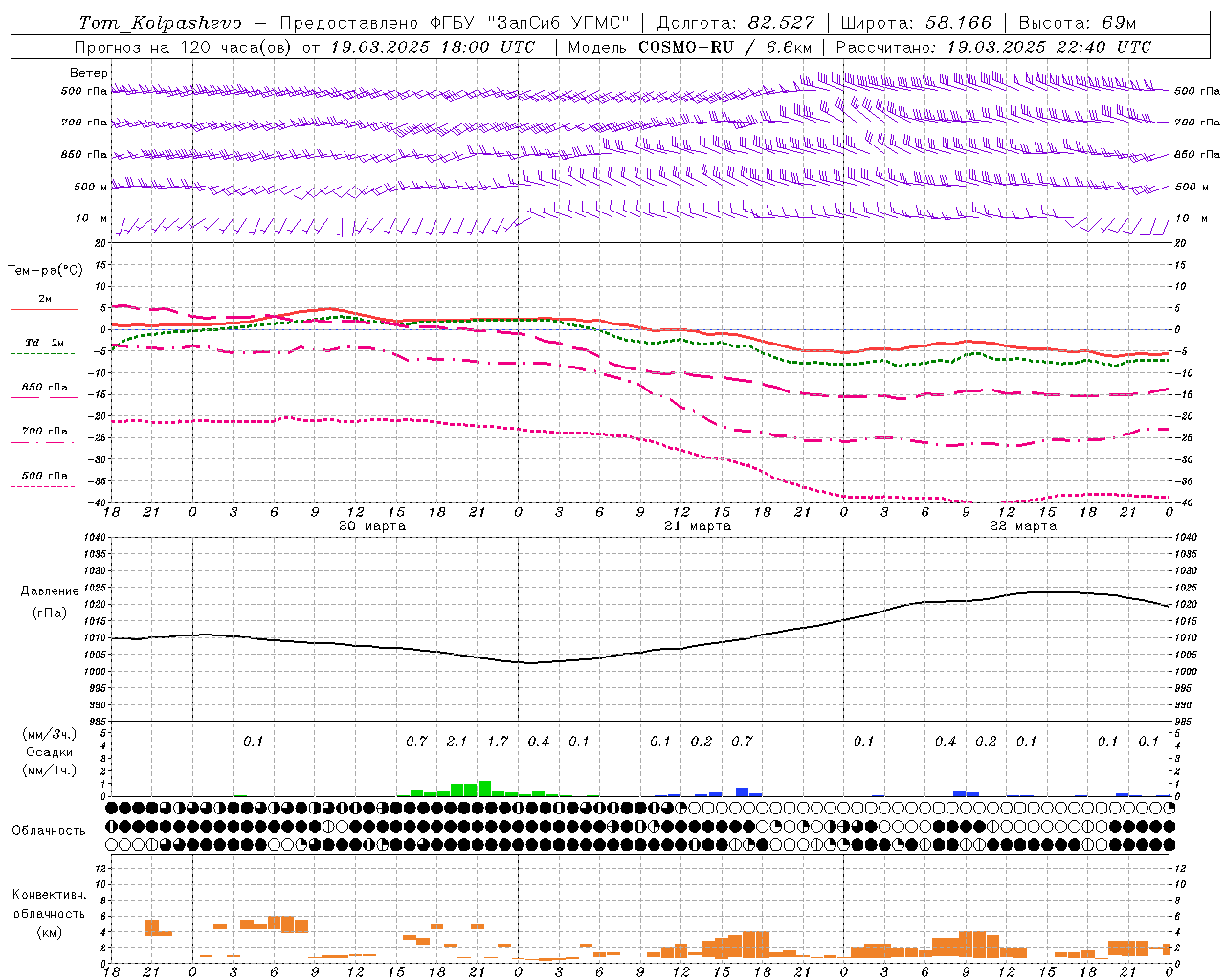Click the Прогноз на 120 часа(ов) text
The height and width of the screenshot is (980, 1225).
click(185, 47)
